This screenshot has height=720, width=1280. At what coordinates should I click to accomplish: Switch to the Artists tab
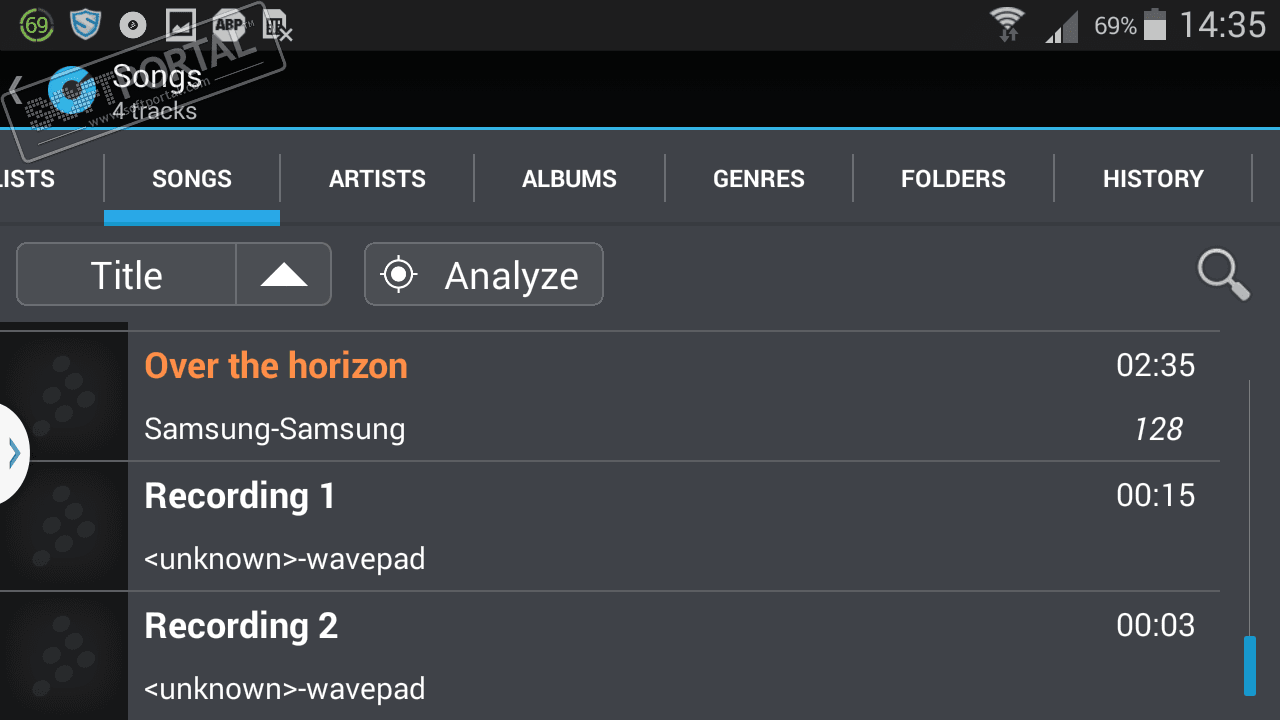click(x=377, y=179)
